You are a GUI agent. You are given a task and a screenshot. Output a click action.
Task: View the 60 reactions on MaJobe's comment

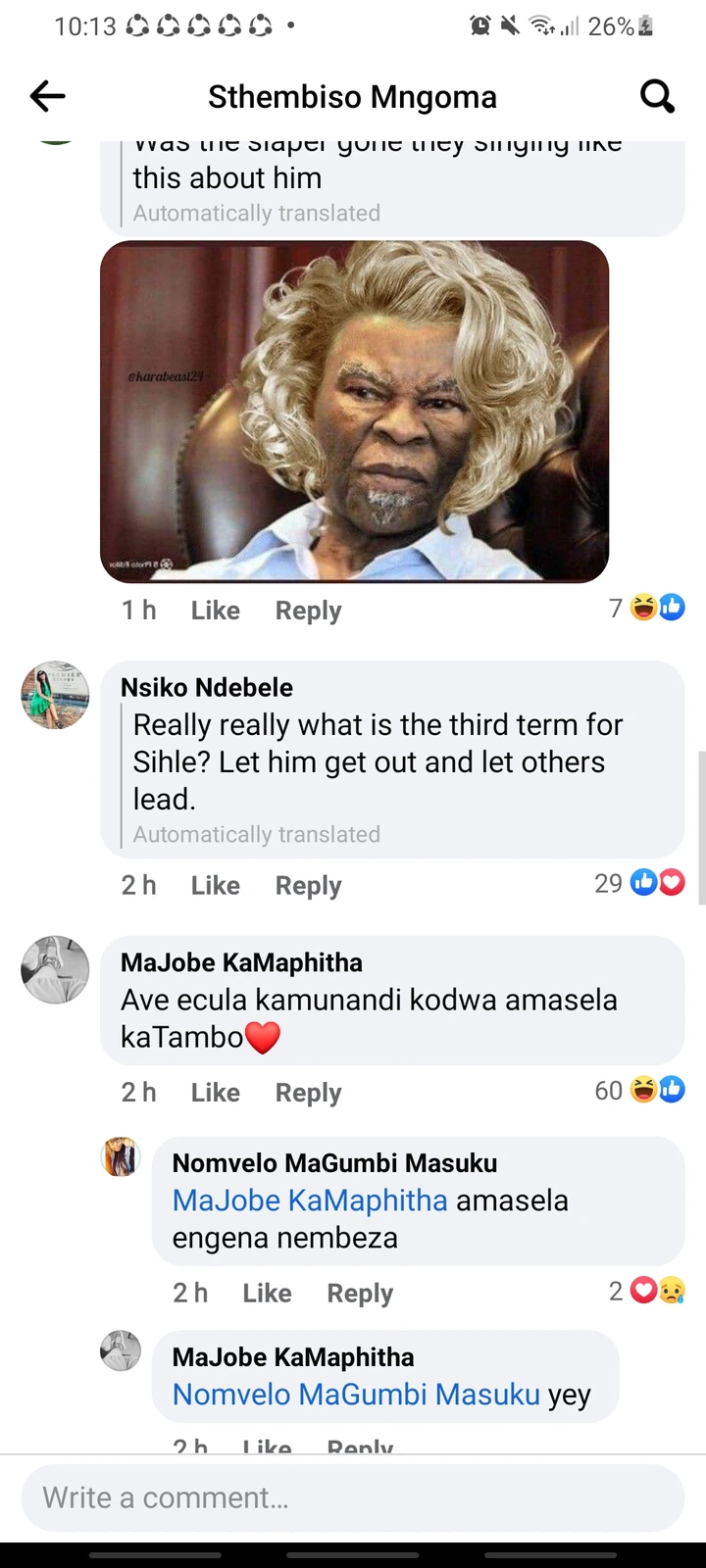coord(639,1090)
